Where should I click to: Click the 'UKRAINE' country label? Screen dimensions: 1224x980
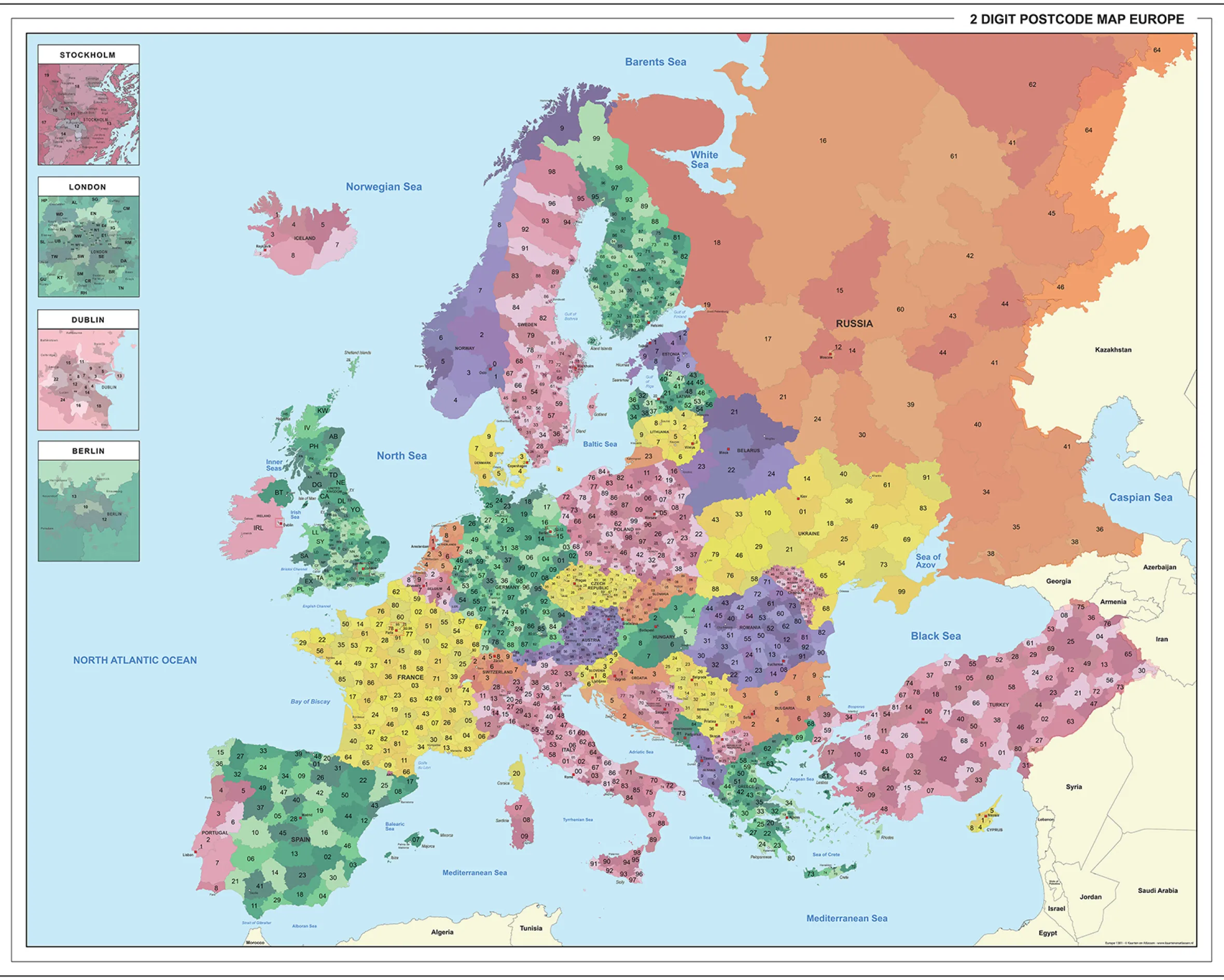pyautogui.click(x=809, y=534)
